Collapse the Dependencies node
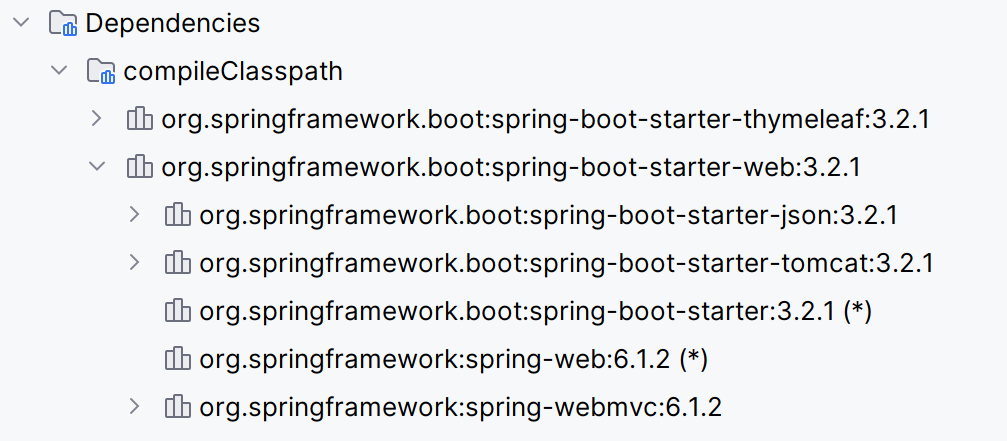This screenshot has width=1007, height=441. [x=21, y=22]
